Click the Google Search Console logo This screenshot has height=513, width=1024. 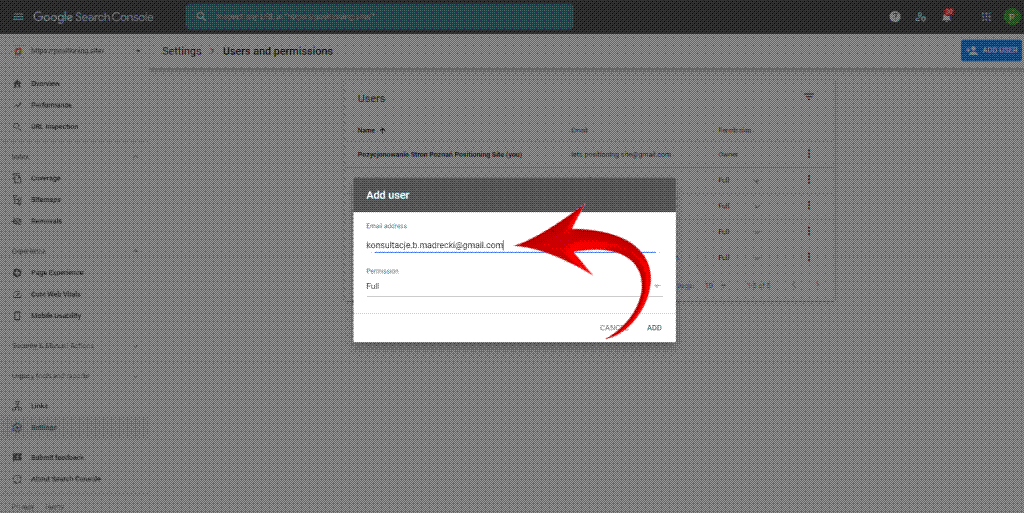[x=93, y=17]
